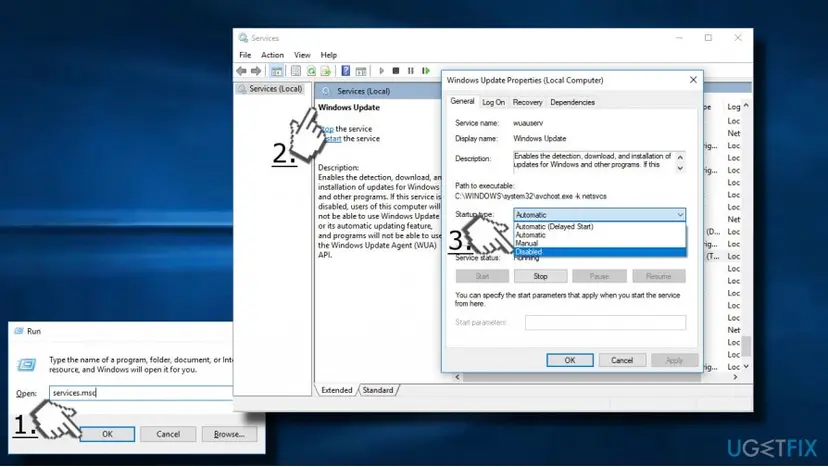Click the Refresh icon in Services toolbar
Viewport: 828px width, 467px height.
click(x=311, y=71)
